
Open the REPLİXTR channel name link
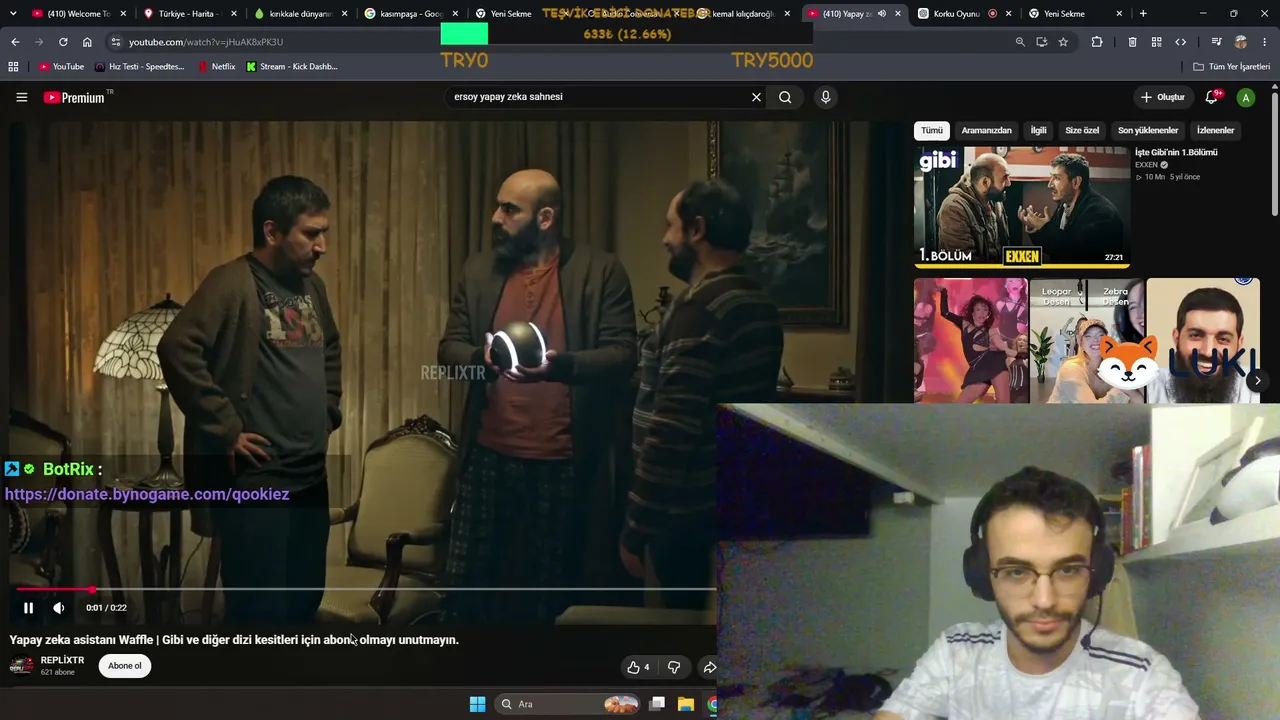tap(62, 660)
